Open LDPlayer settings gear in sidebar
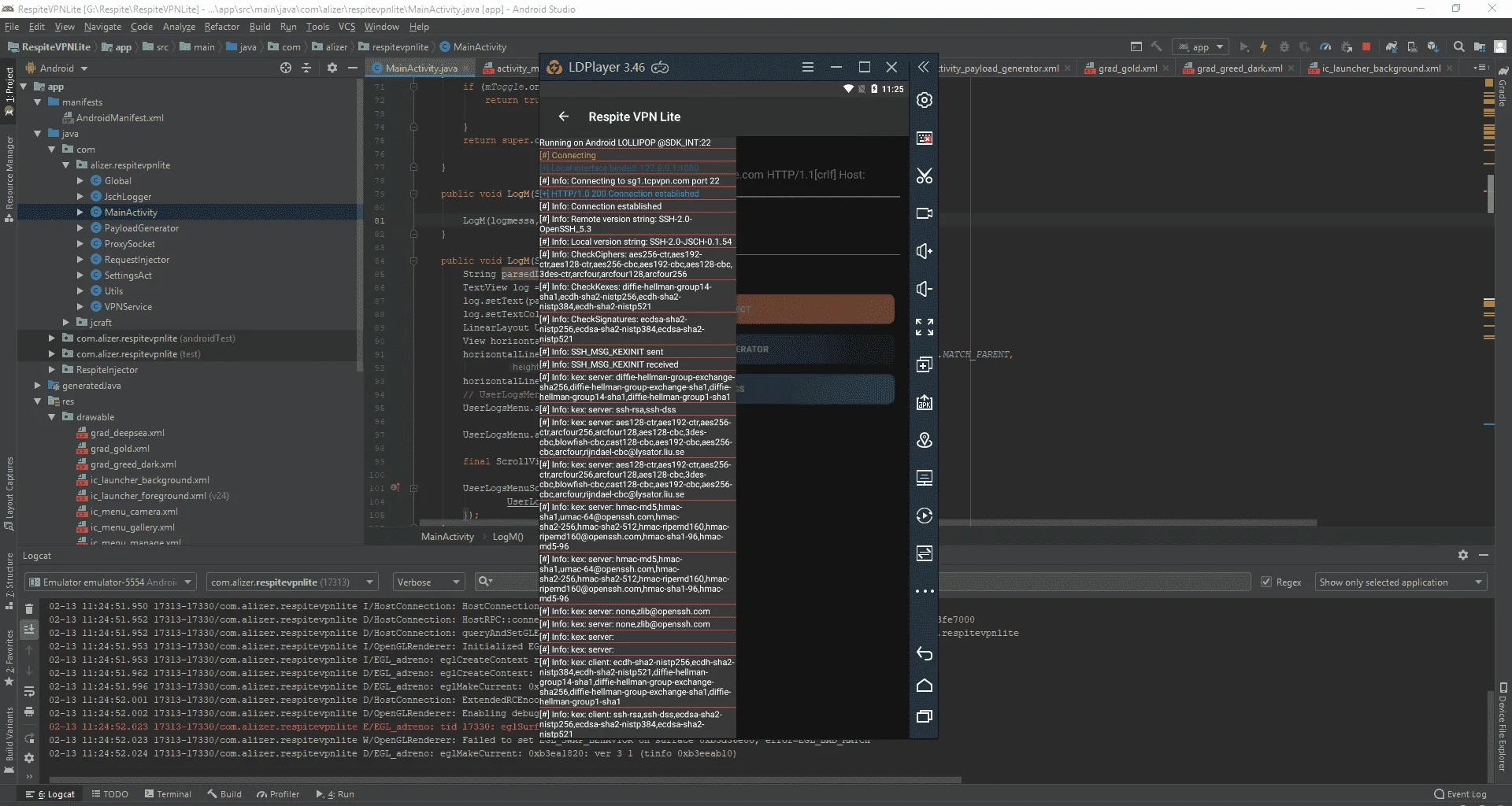The width and height of the screenshot is (1512, 806). pos(925,100)
